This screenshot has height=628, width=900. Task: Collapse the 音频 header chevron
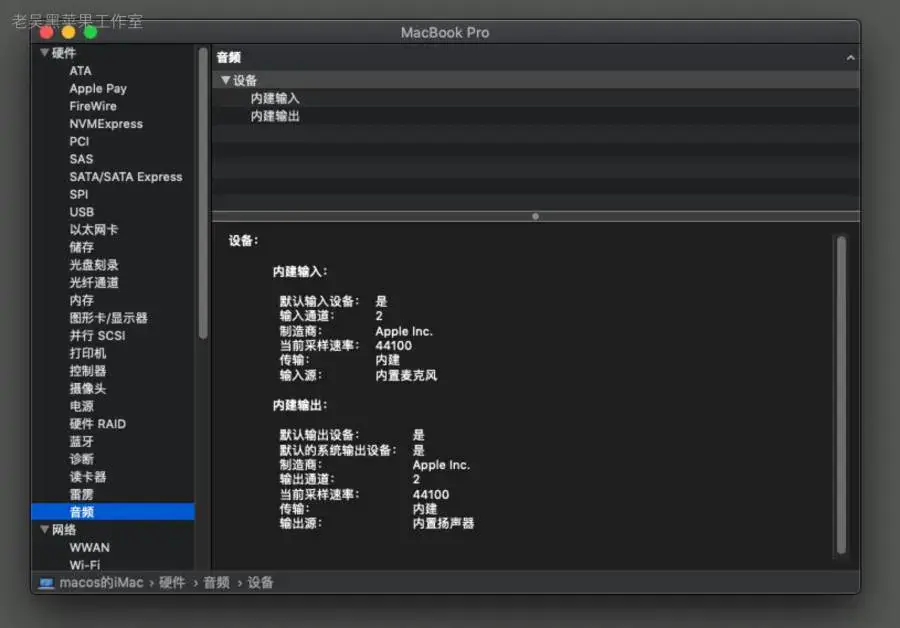pos(850,57)
